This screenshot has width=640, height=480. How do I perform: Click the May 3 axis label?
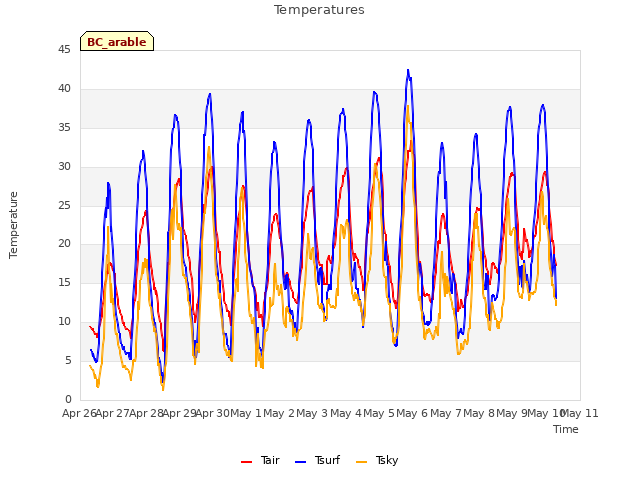pos(313,413)
